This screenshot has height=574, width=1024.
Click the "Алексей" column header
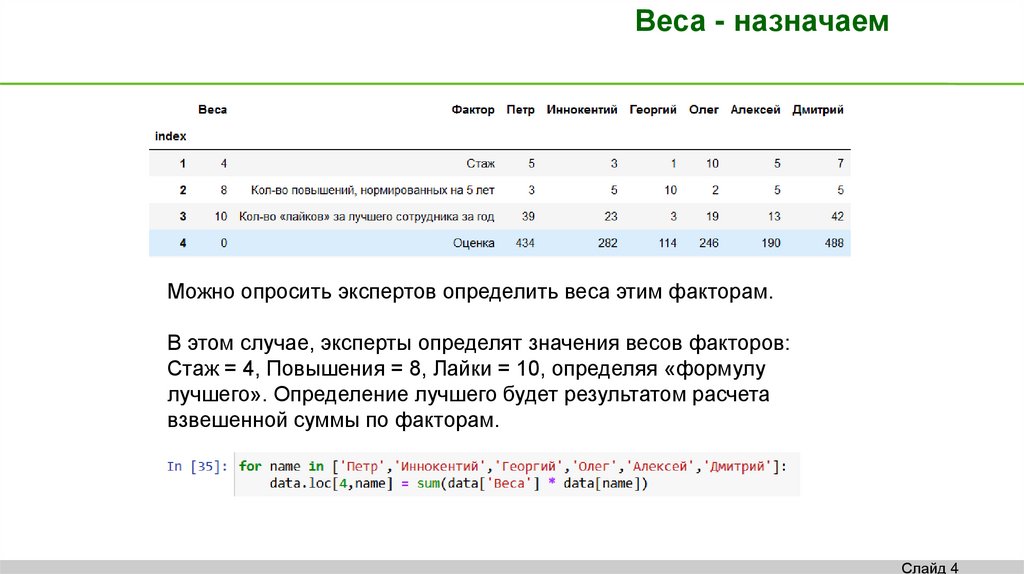coord(755,110)
